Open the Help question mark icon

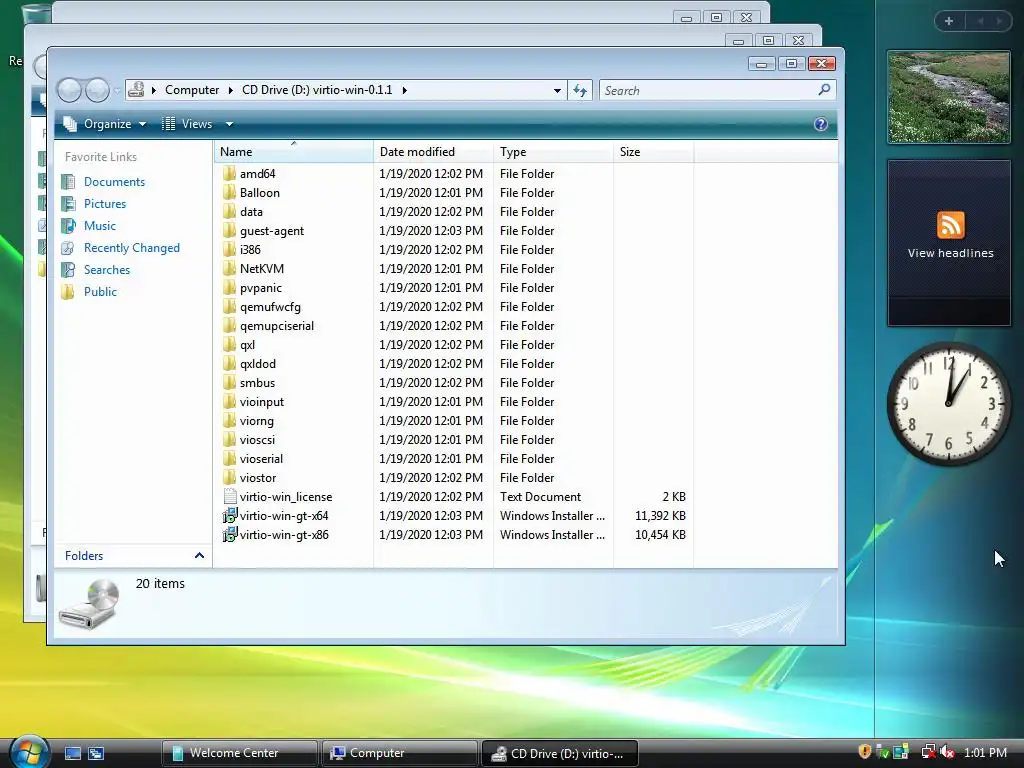pos(821,124)
